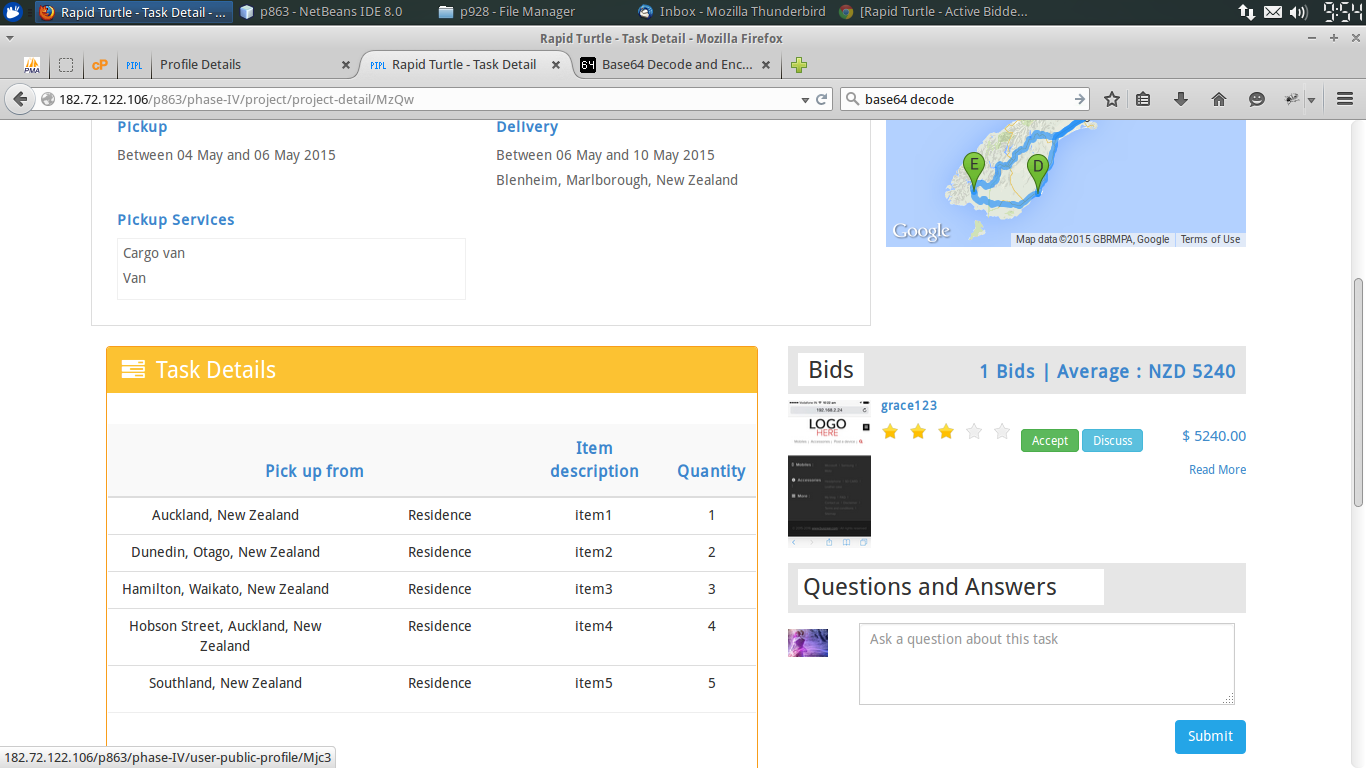Image resolution: width=1366 pixels, height=768 pixels.
Task: Expand the URL bar history dropdown
Action: (805, 99)
